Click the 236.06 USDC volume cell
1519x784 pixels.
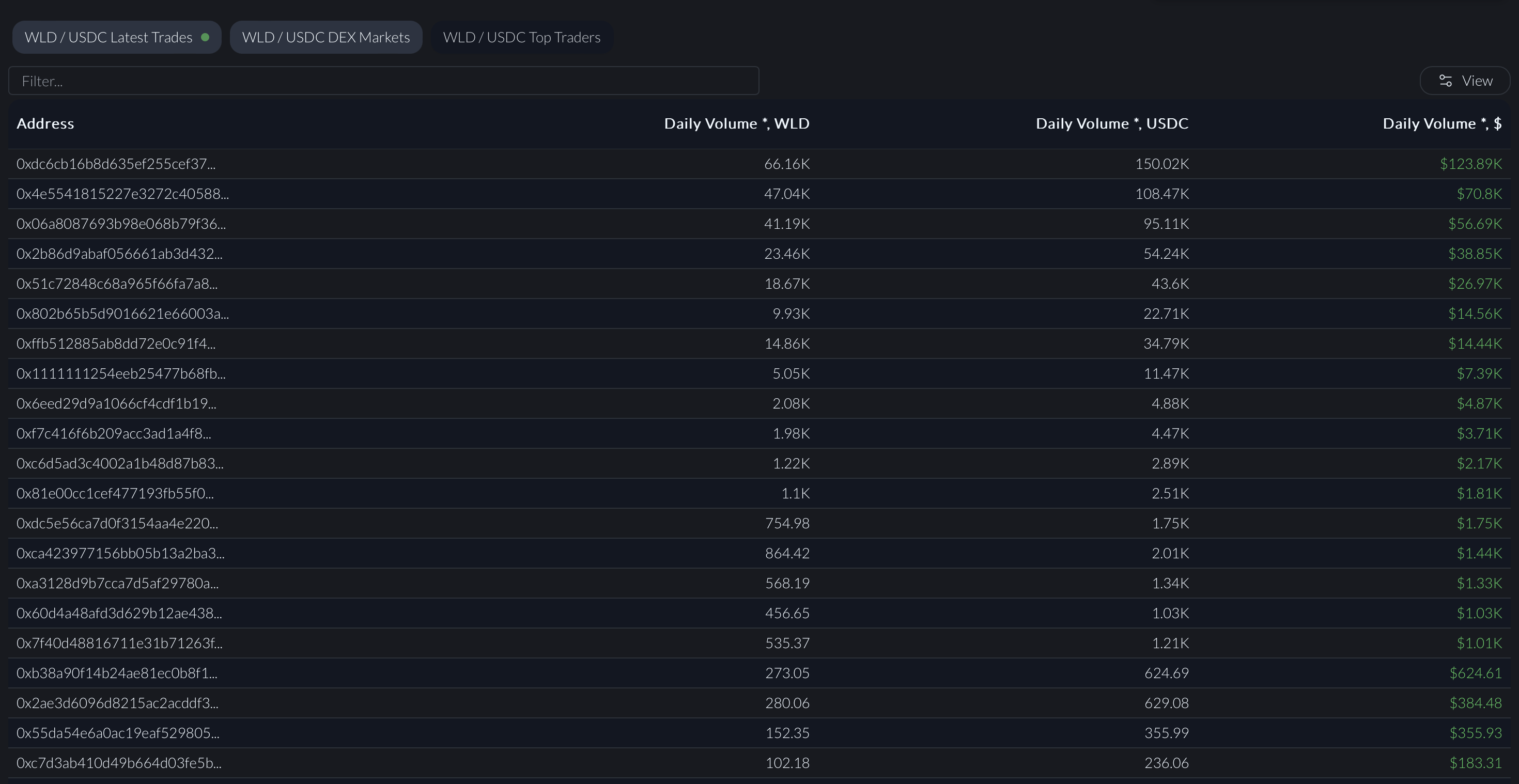tap(1167, 763)
